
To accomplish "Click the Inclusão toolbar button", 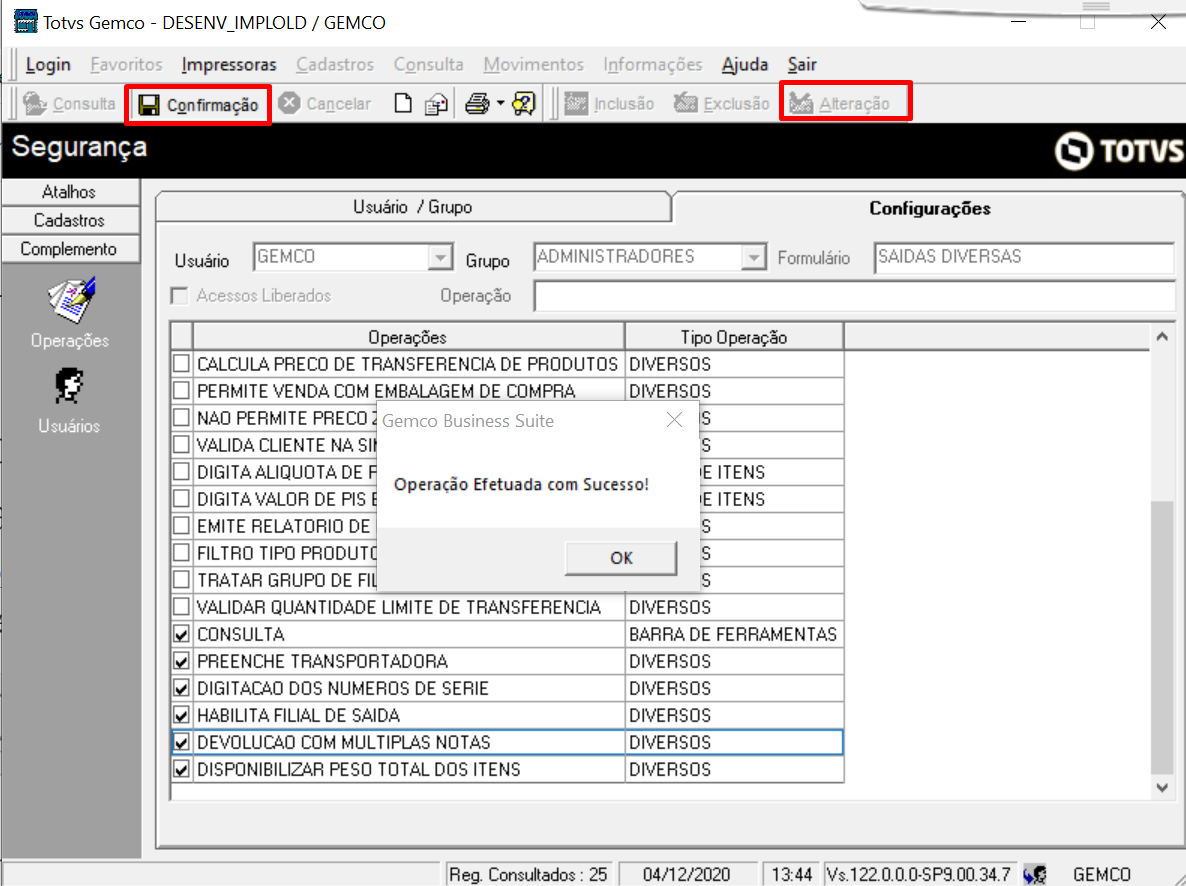I will click(610, 104).
